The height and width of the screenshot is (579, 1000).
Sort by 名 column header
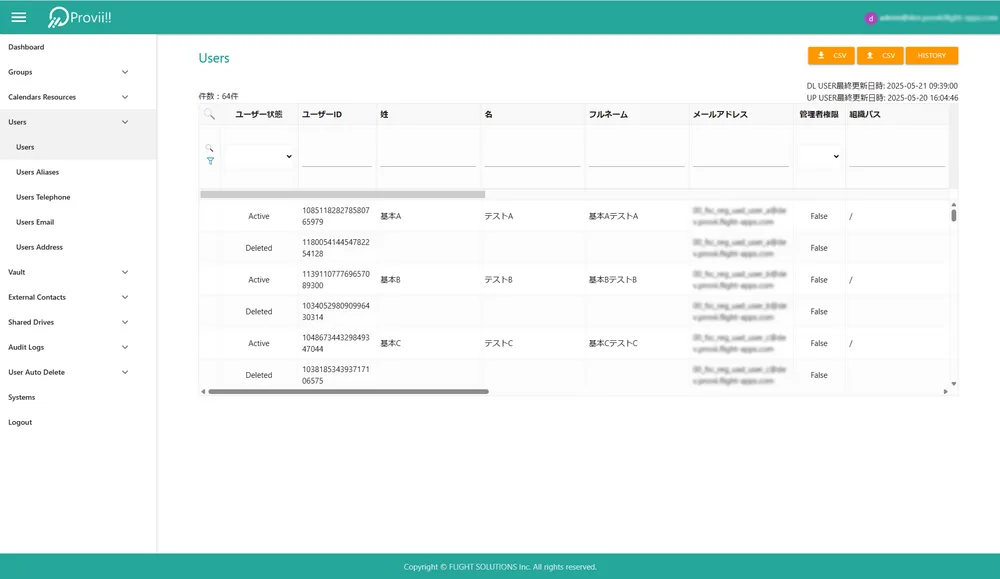489,114
